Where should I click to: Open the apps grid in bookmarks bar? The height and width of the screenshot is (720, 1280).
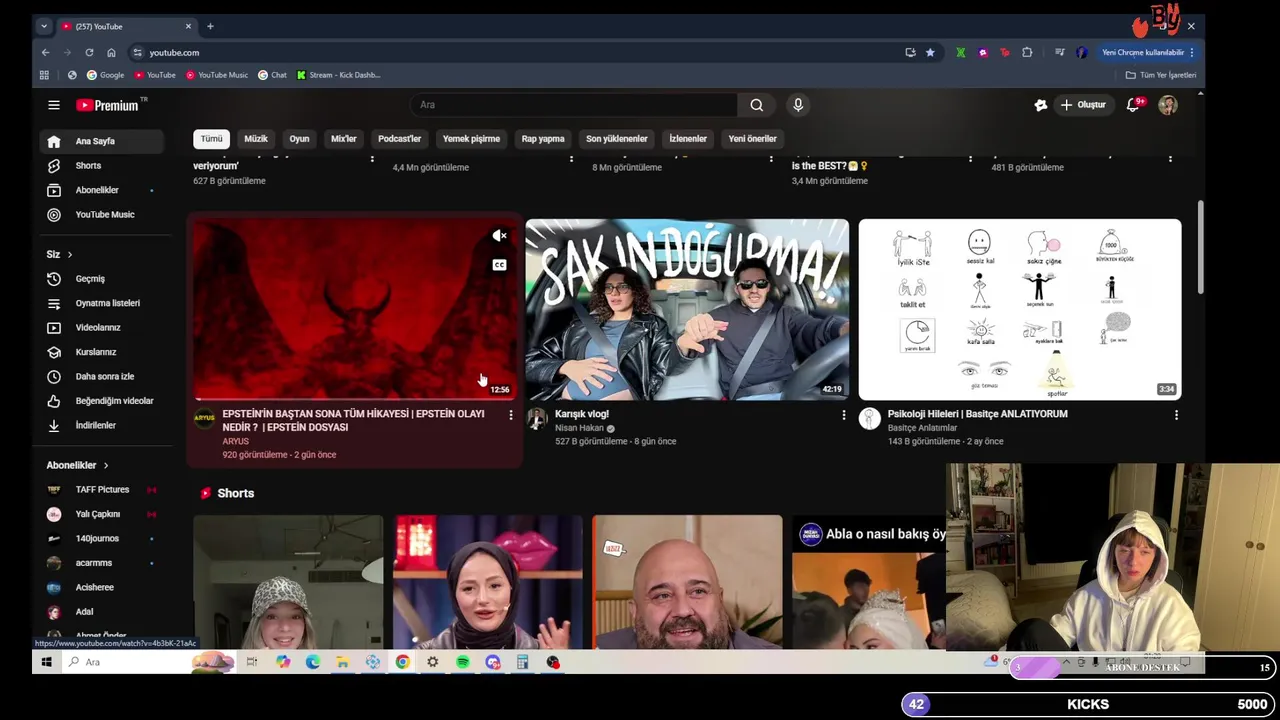[x=44, y=75]
